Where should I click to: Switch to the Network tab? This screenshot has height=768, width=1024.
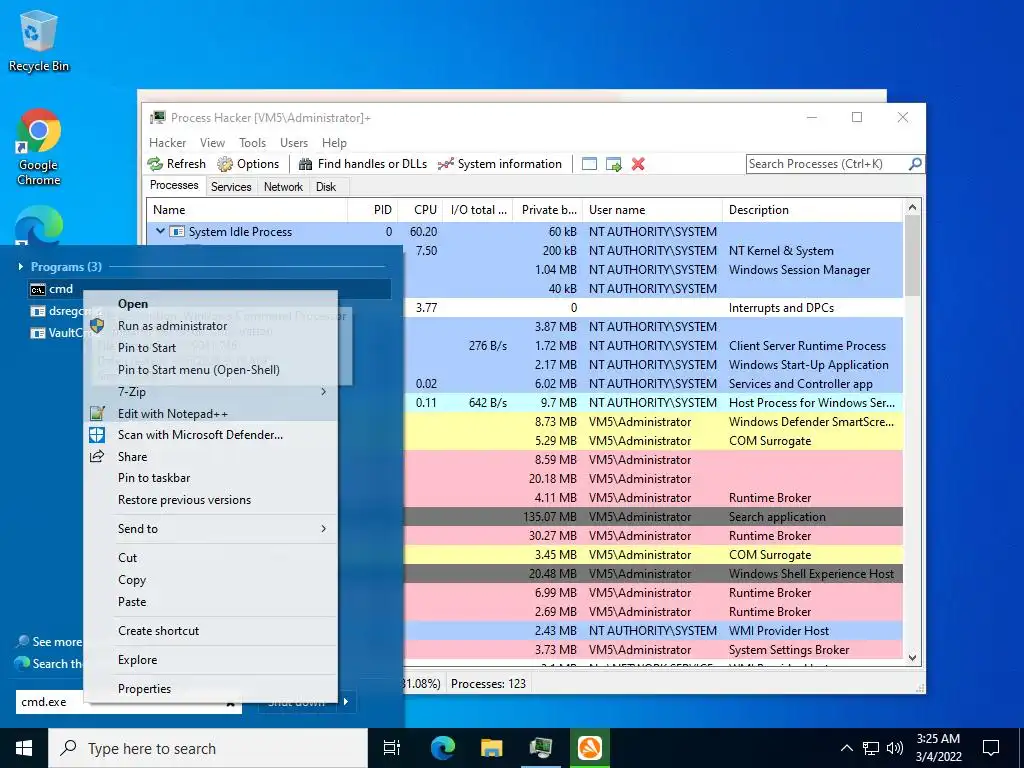coord(283,187)
